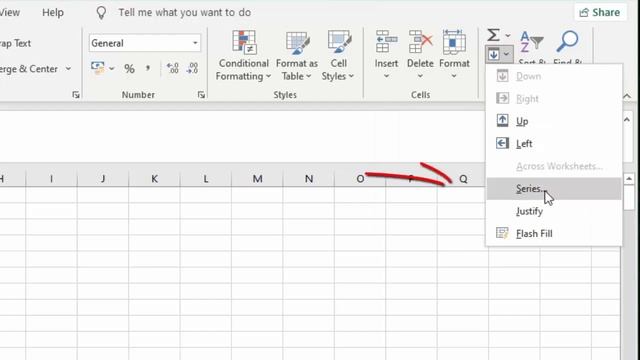The width and height of the screenshot is (640, 360).
Task: Open Format as Table gallery
Action: click(297, 56)
